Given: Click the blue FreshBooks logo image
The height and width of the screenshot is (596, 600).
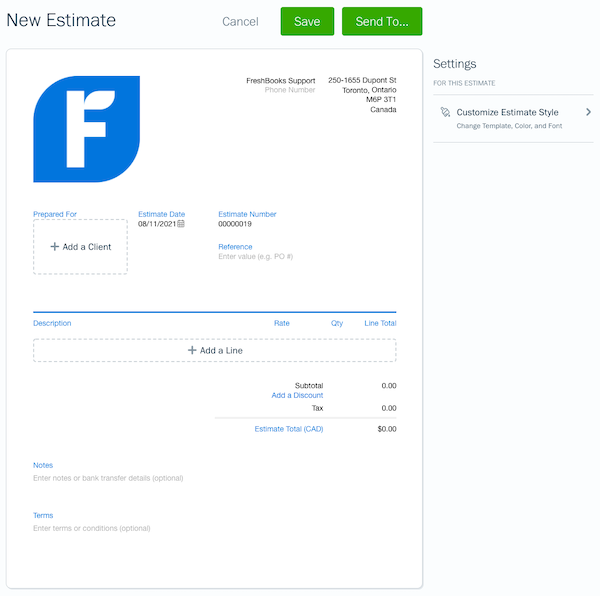Looking at the screenshot, I should (86, 129).
